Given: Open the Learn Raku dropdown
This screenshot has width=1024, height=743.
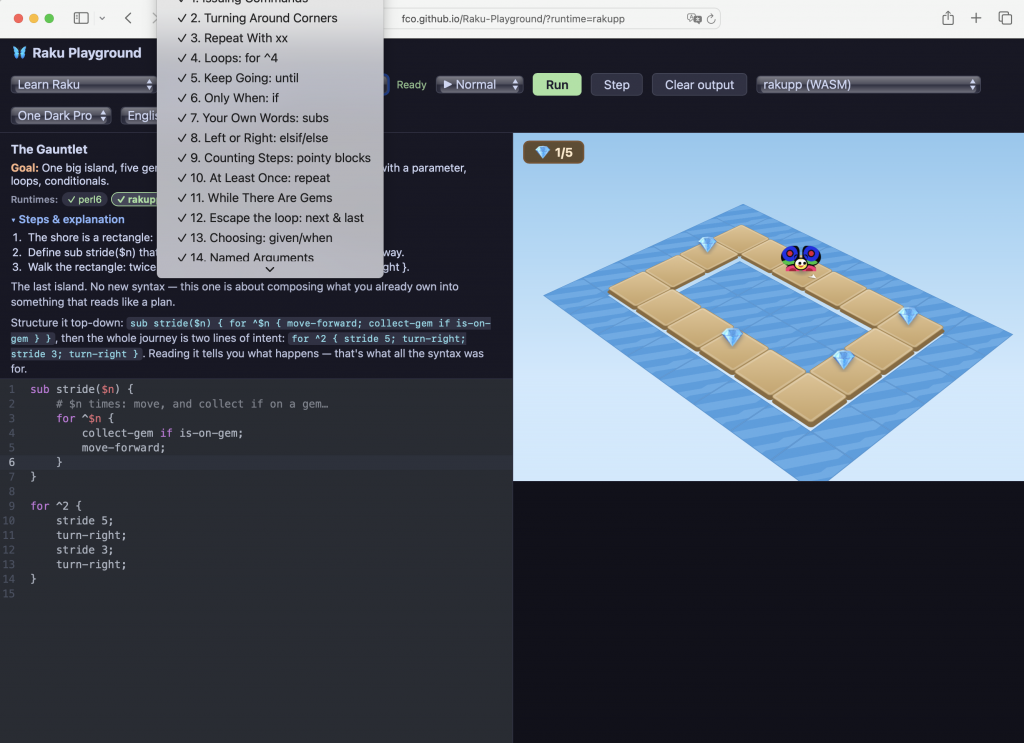Looking at the screenshot, I should point(83,84).
